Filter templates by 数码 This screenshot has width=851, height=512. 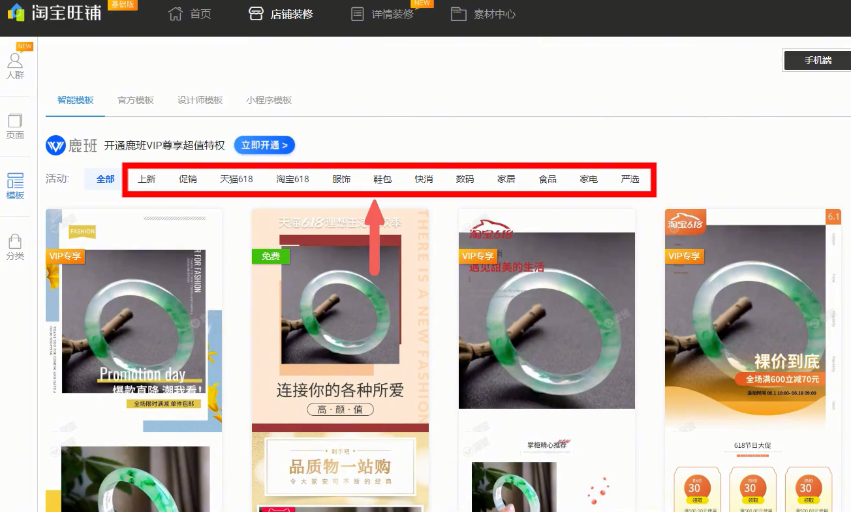pyautogui.click(x=465, y=179)
